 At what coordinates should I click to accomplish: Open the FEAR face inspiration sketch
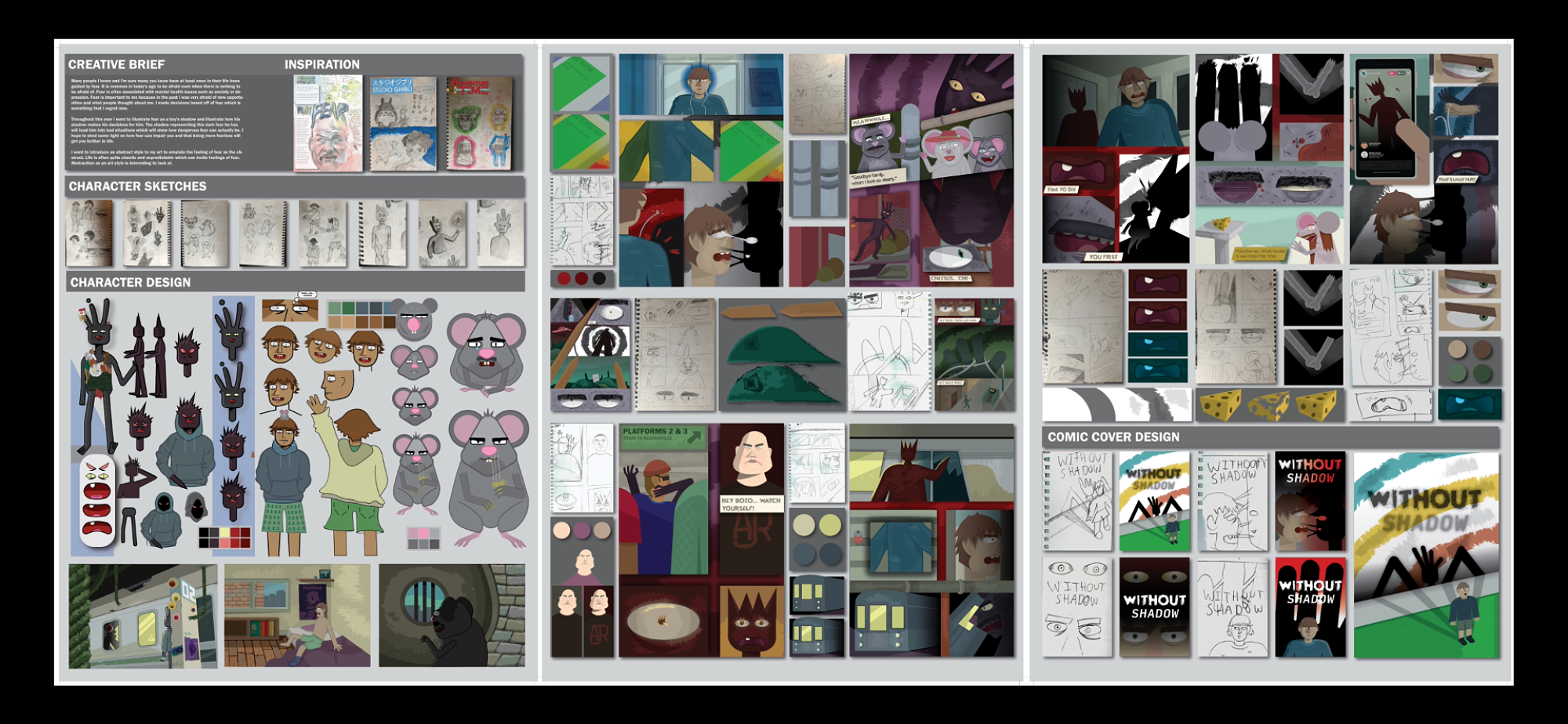[328, 123]
